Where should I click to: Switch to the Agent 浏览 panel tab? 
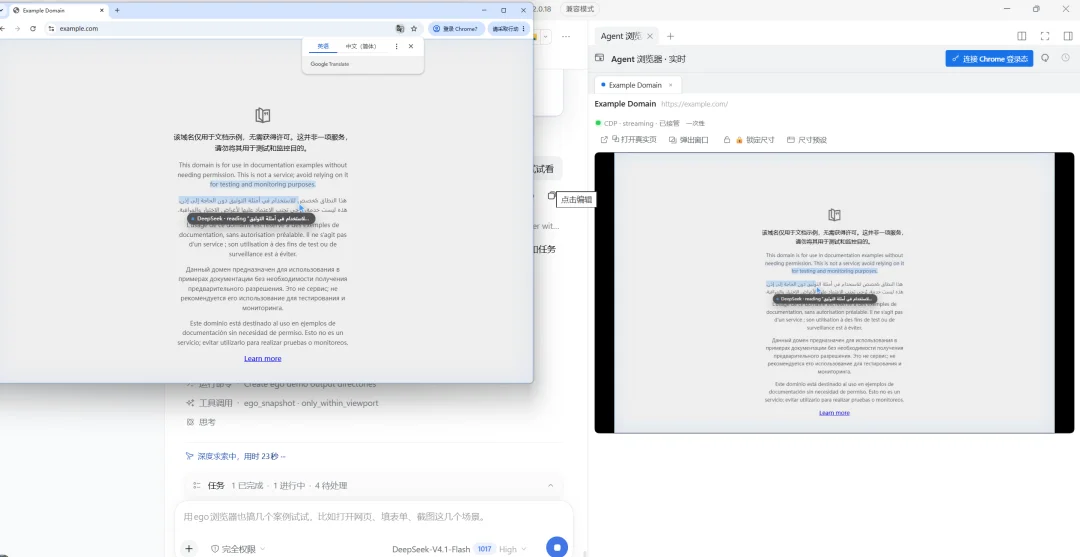tap(621, 36)
